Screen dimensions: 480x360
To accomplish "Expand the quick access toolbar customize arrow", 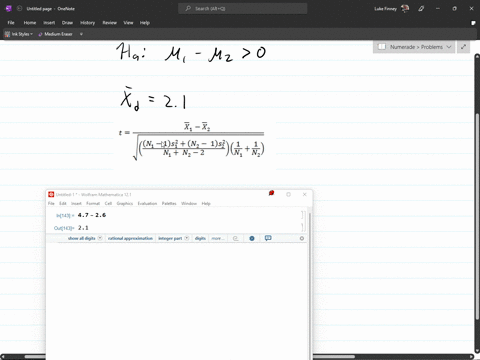I will (x=81, y=34).
